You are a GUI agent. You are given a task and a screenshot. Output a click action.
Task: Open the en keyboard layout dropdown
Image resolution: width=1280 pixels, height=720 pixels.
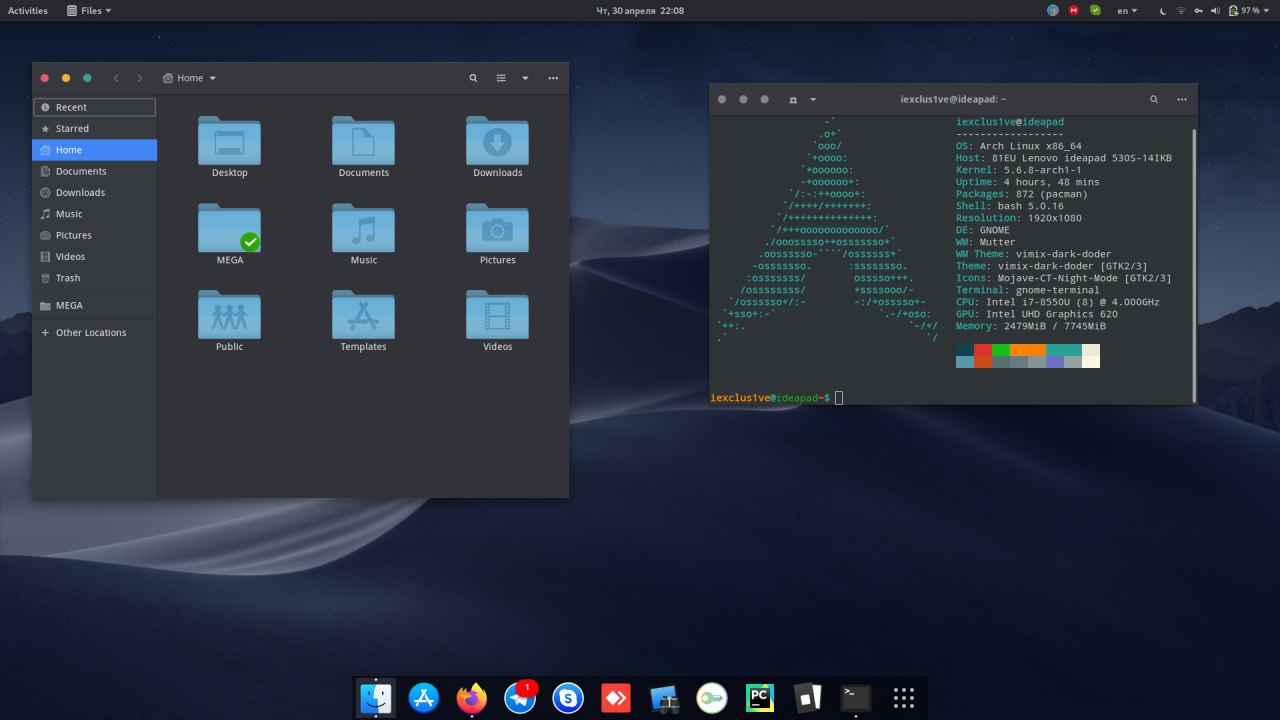(x=1127, y=10)
